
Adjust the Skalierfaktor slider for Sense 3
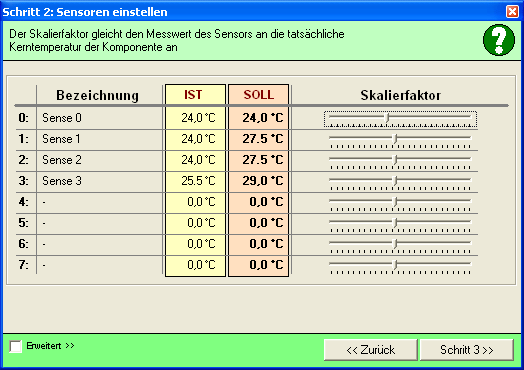[400, 182]
